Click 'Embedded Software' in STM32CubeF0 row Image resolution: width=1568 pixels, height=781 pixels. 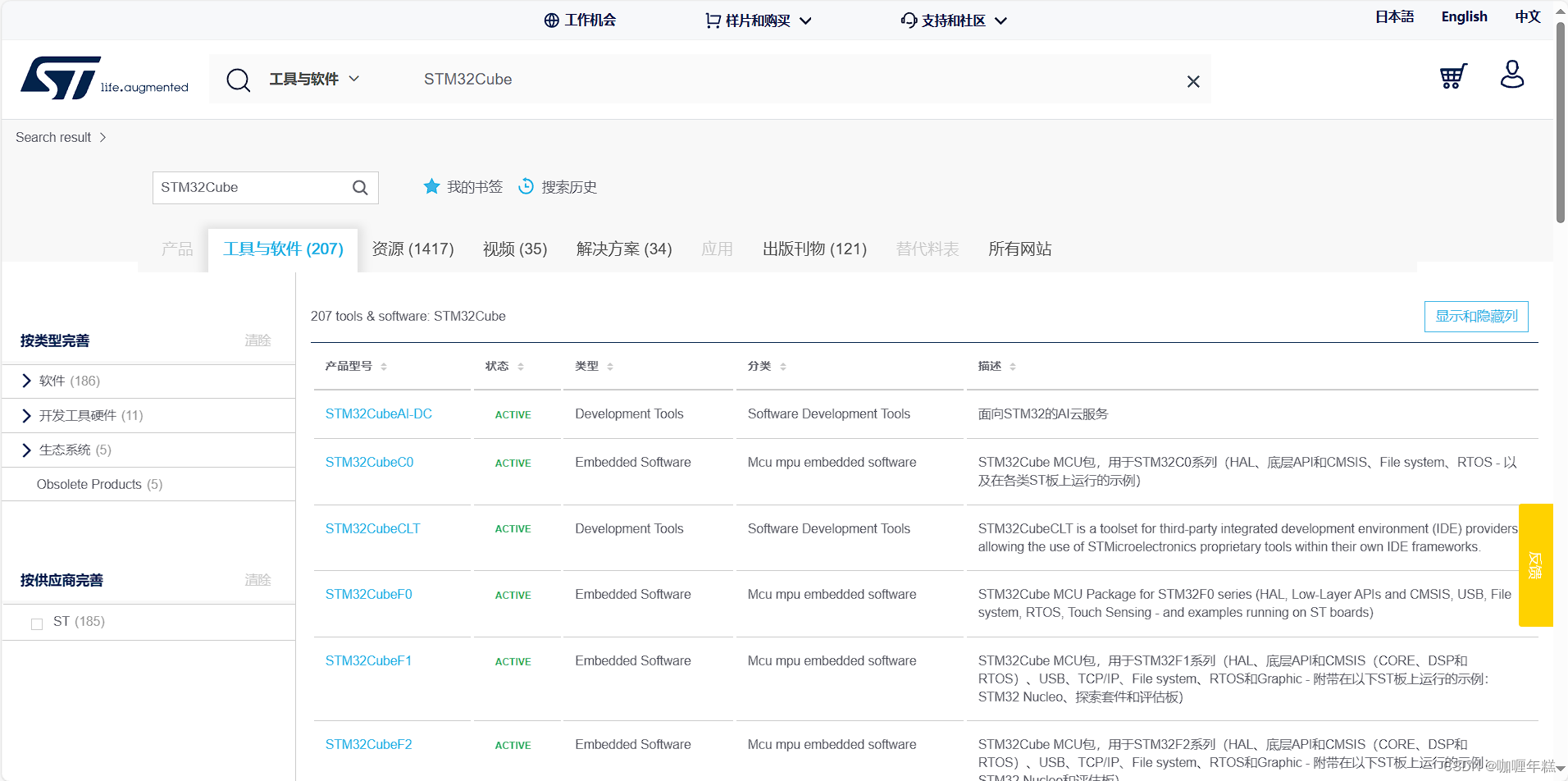[x=632, y=595]
